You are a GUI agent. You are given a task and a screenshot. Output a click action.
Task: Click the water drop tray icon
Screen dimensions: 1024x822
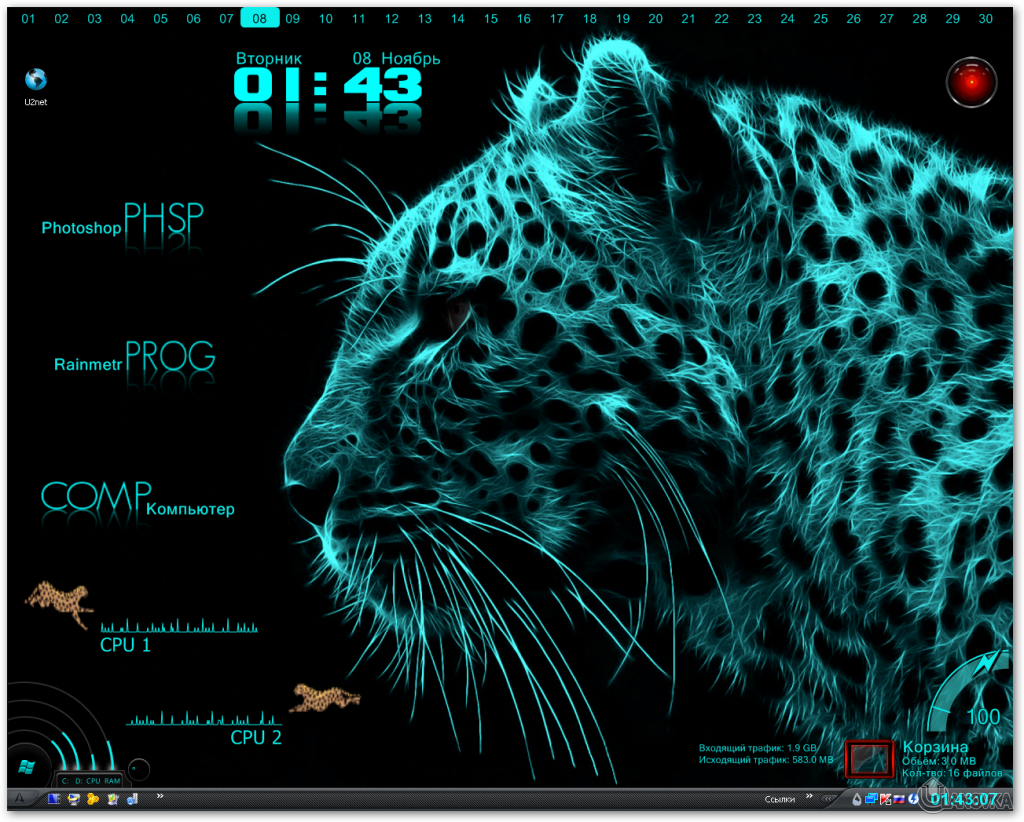tap(857, 799)
